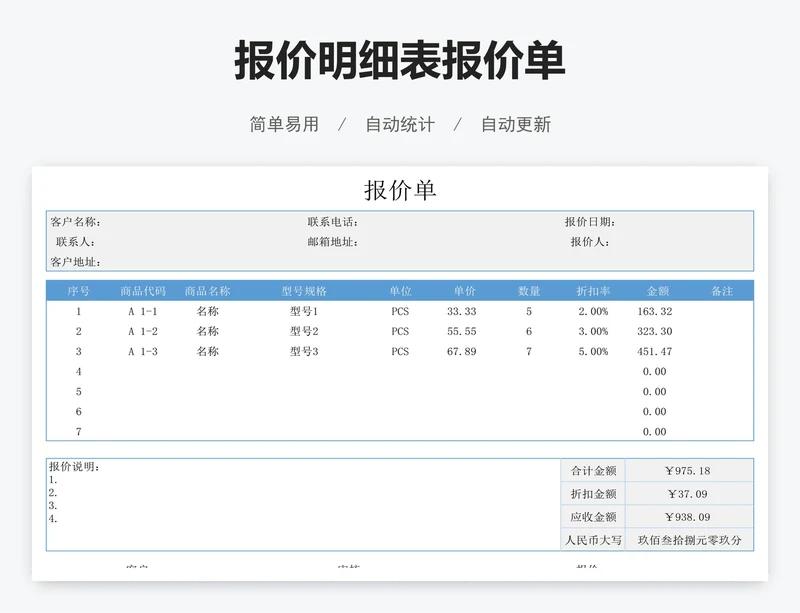
Task: Select the 客户地址 label
Action: pyautogui.click(x=76, y=262)
